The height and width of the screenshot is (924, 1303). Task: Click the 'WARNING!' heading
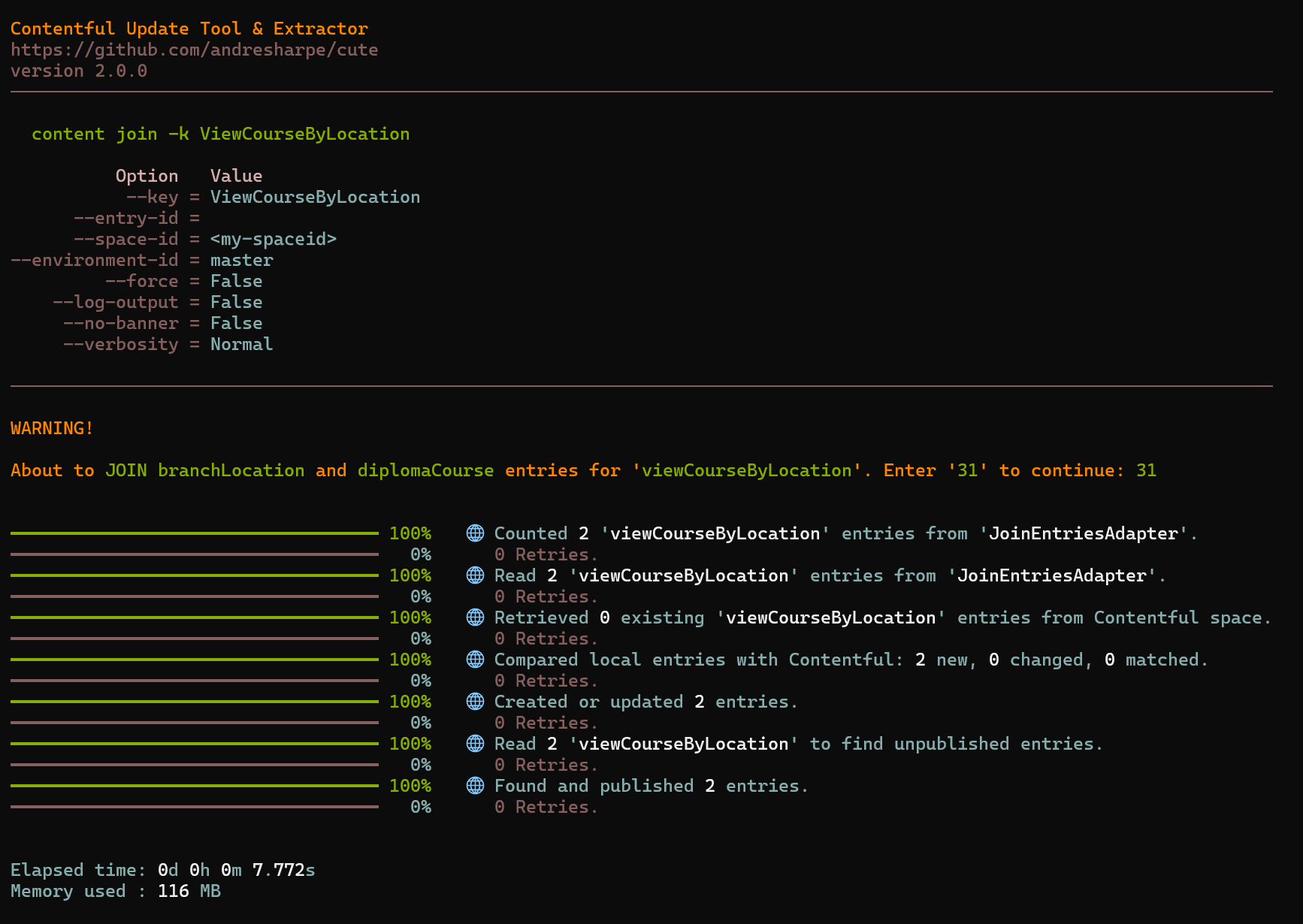click(x=53, y=428)
